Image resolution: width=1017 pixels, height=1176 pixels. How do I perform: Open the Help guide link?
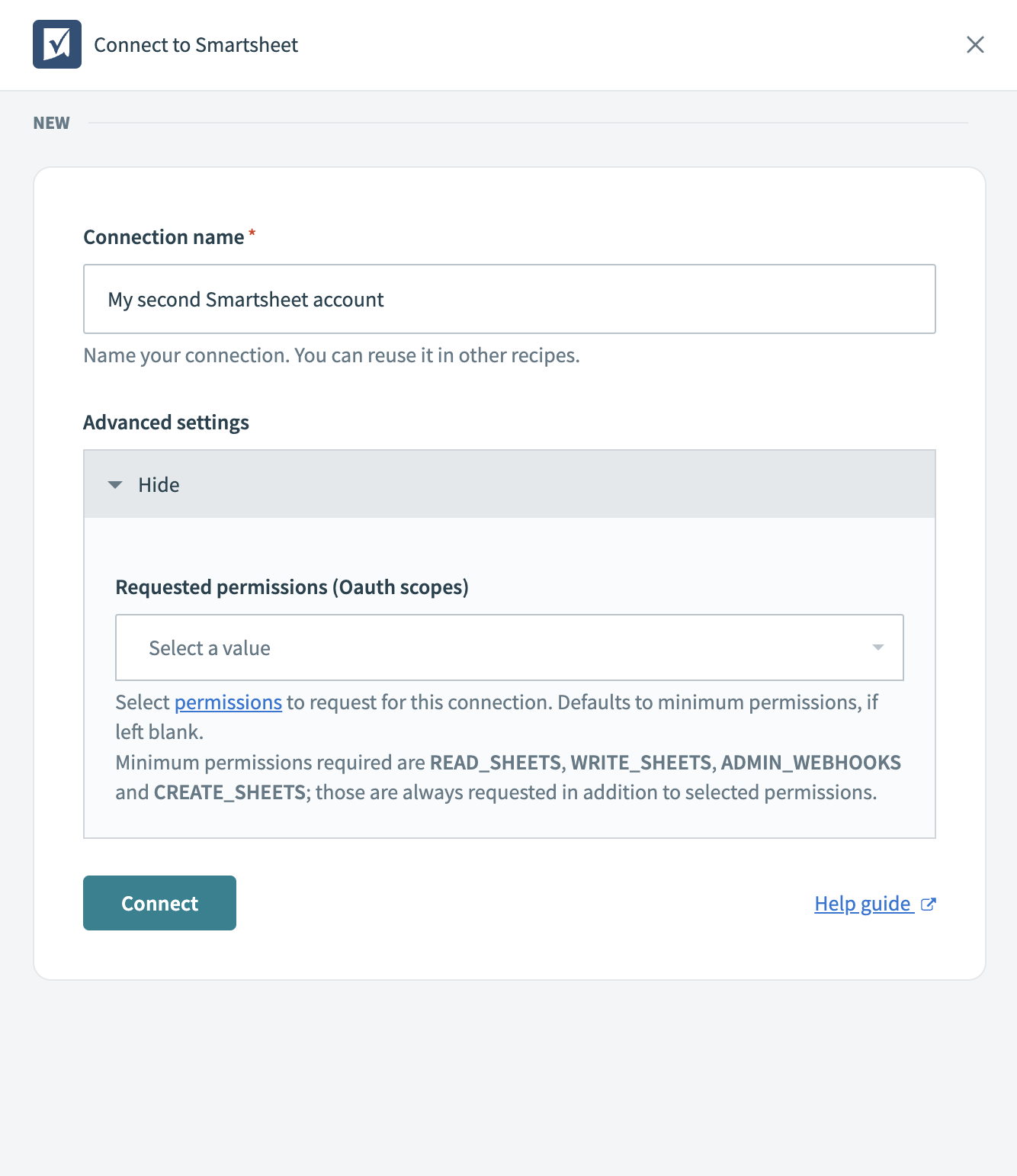pos(862,904)
